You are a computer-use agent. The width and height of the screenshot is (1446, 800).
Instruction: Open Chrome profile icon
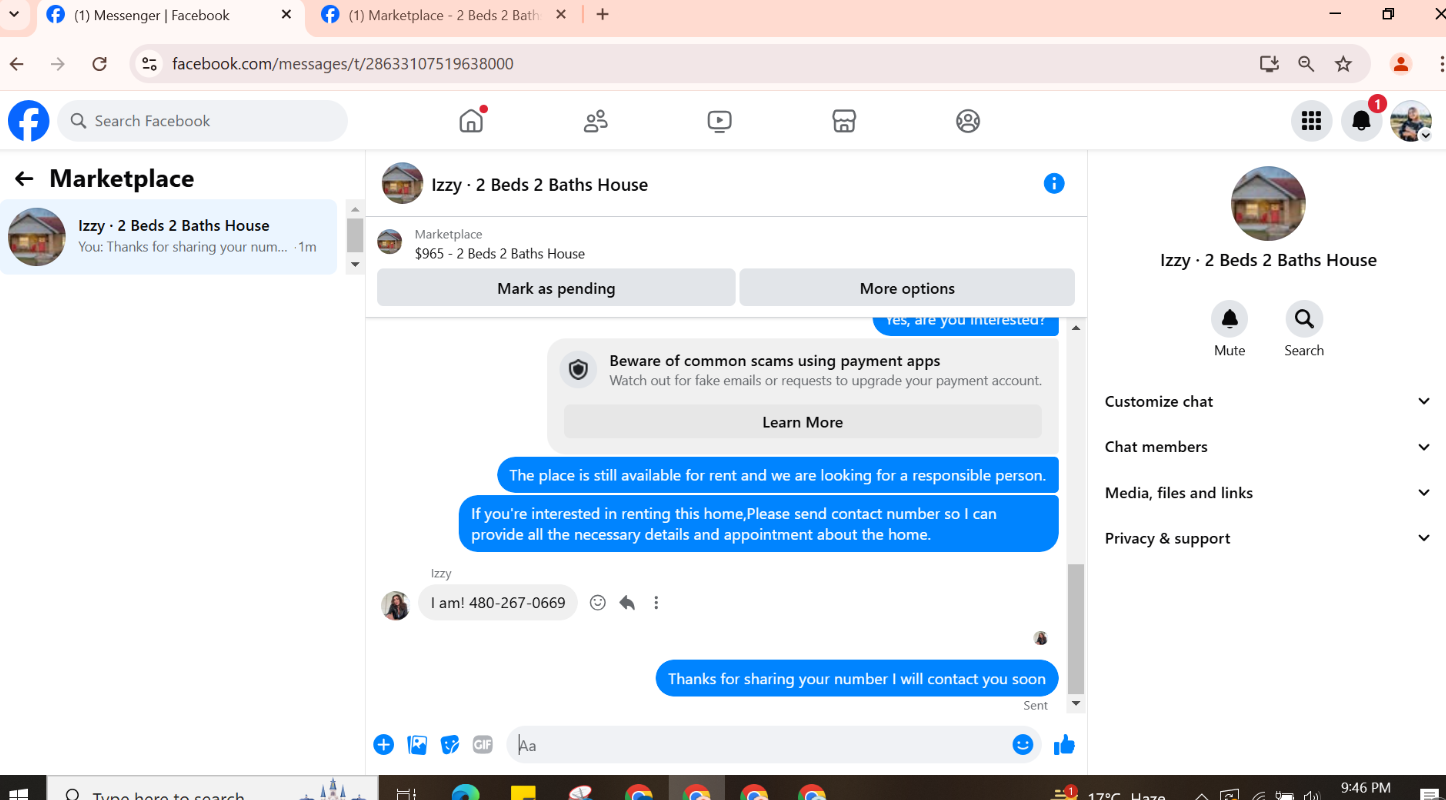coord(1401,64)
